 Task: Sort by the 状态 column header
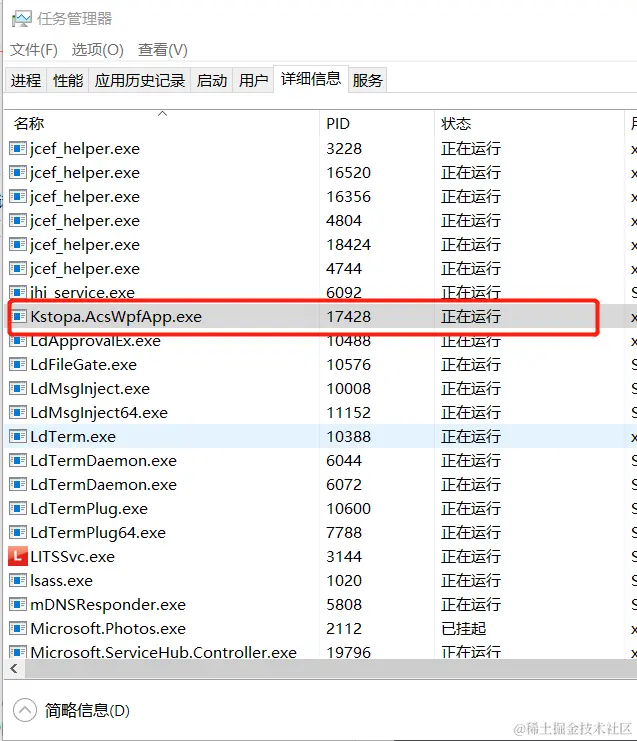click(x=529, y=123)
